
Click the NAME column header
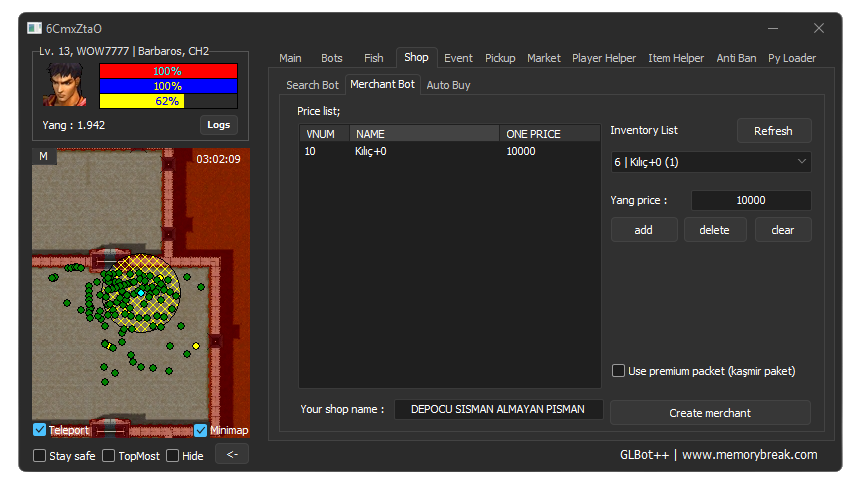pos(425,134)
